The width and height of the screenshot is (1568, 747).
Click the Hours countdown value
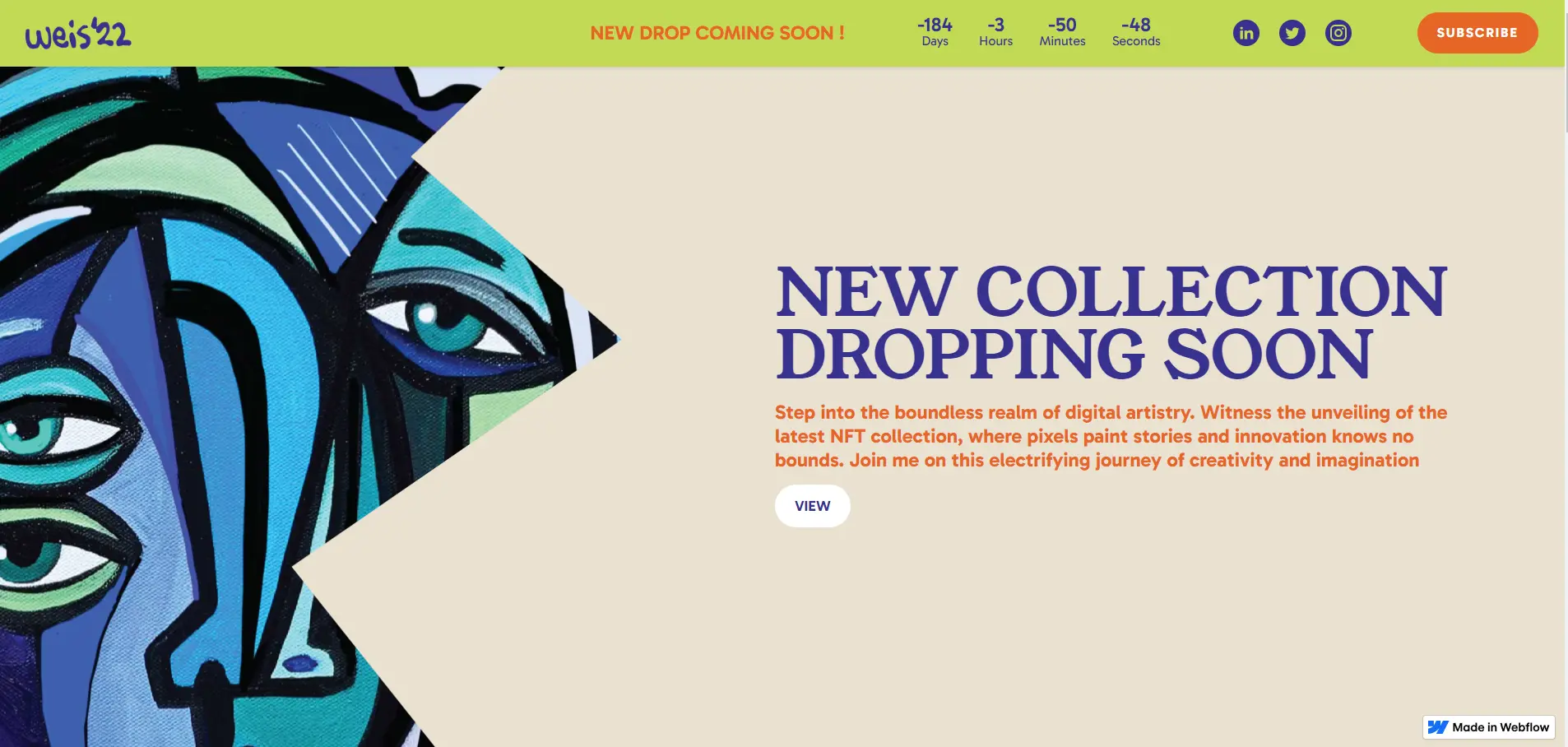995,25
